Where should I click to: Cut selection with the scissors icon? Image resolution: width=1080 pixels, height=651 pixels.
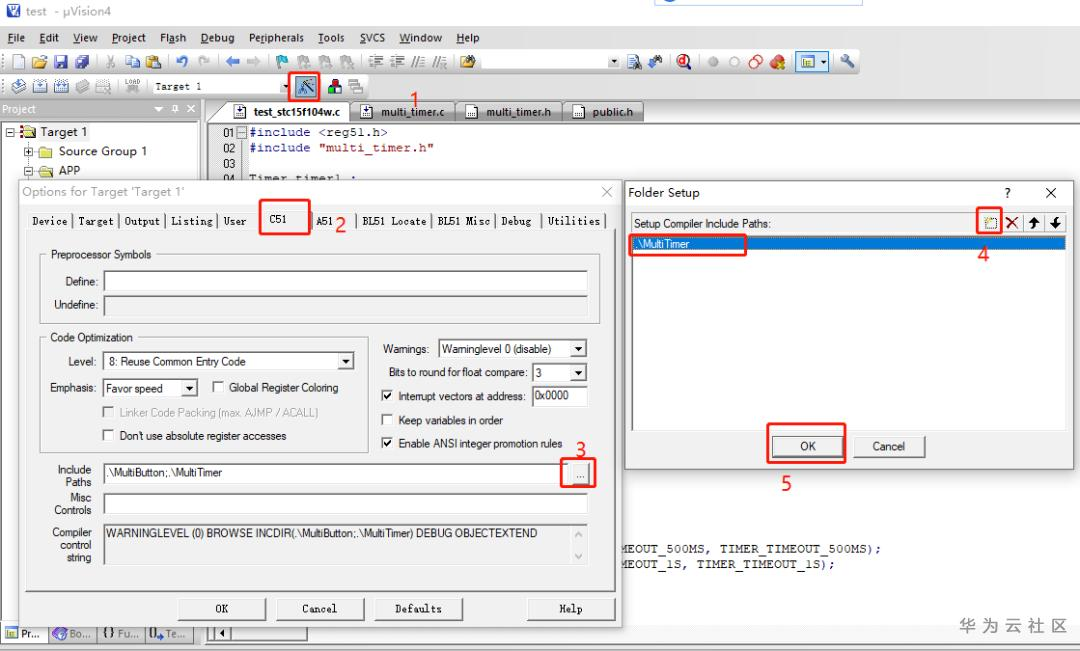110,62
